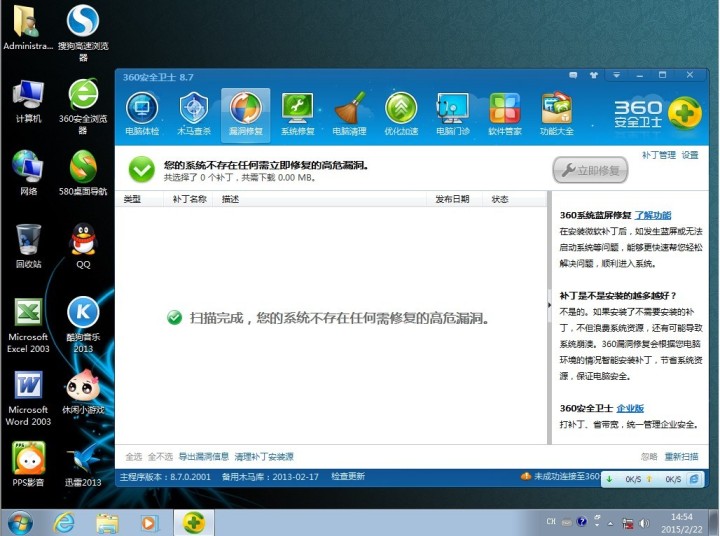Select Microsoft Excel 2003 desktop icon
720x536 pixels.
tap(28, 325)
